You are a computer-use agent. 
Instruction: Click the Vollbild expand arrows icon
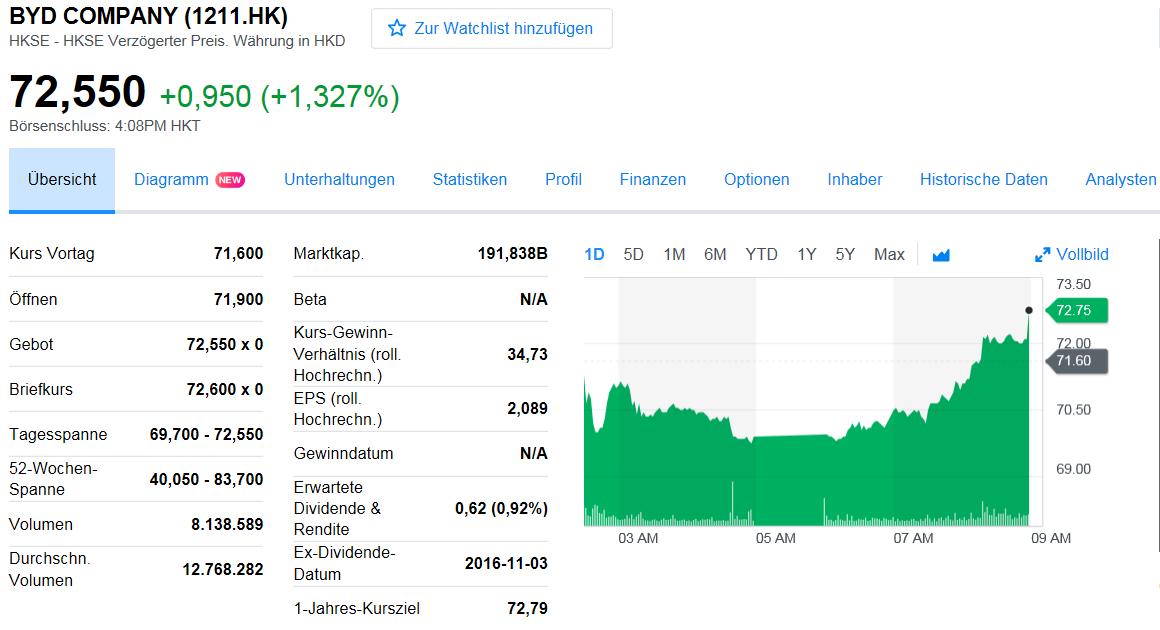click(x=1042, y=255)
